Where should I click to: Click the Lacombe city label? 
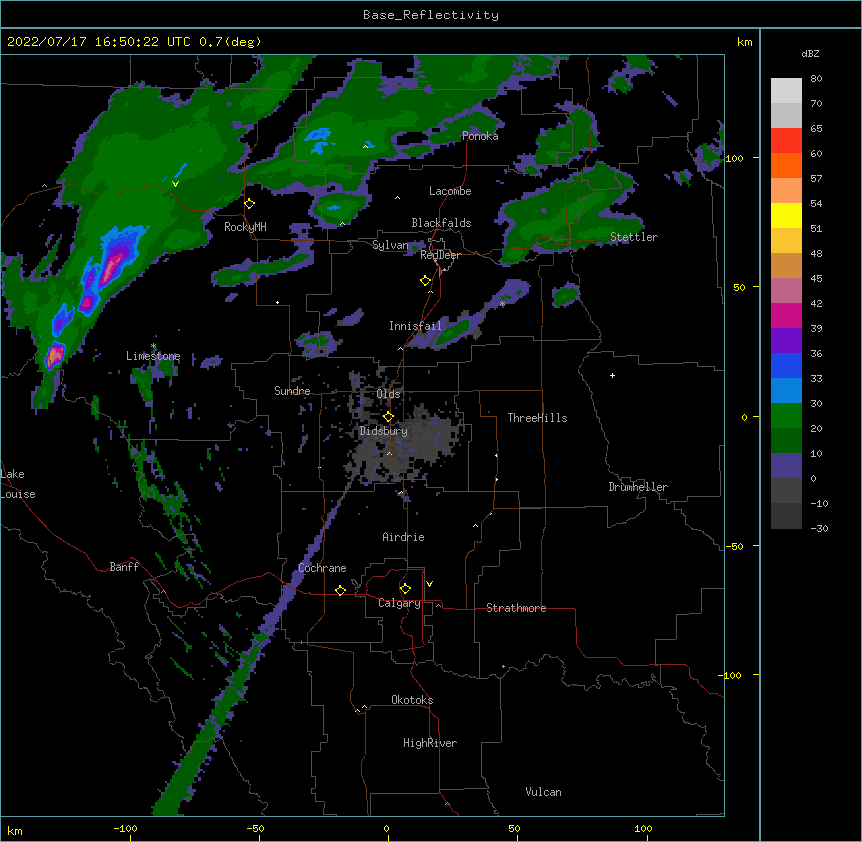point(450,191)
